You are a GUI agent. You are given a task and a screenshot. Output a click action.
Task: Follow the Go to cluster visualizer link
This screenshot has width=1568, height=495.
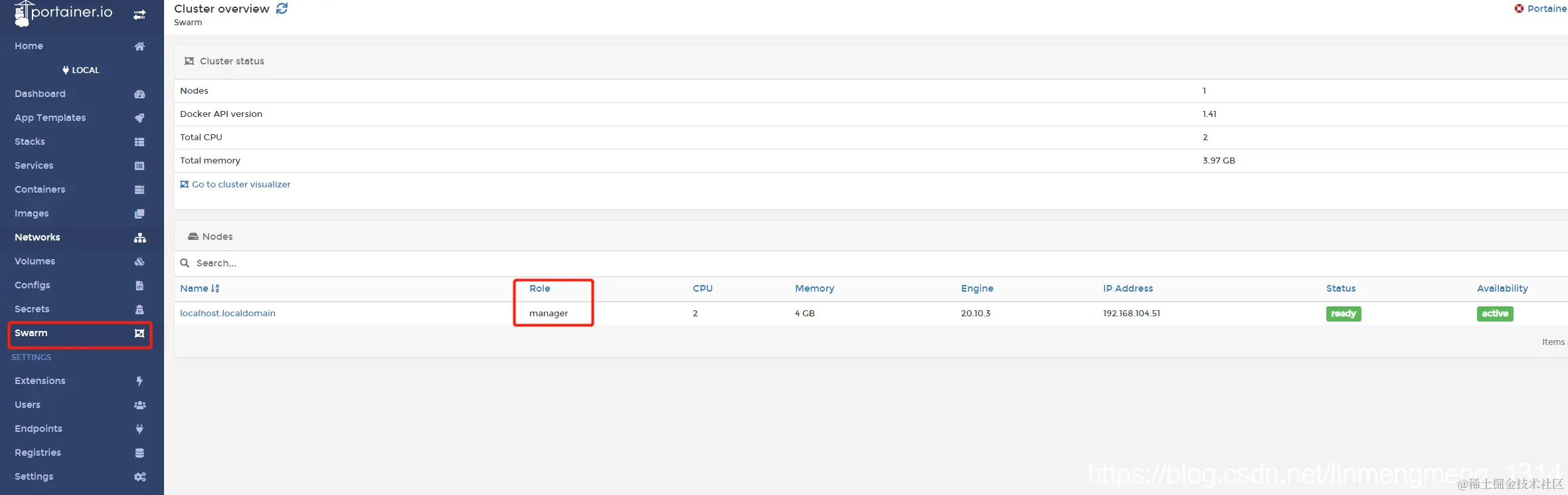235,184
